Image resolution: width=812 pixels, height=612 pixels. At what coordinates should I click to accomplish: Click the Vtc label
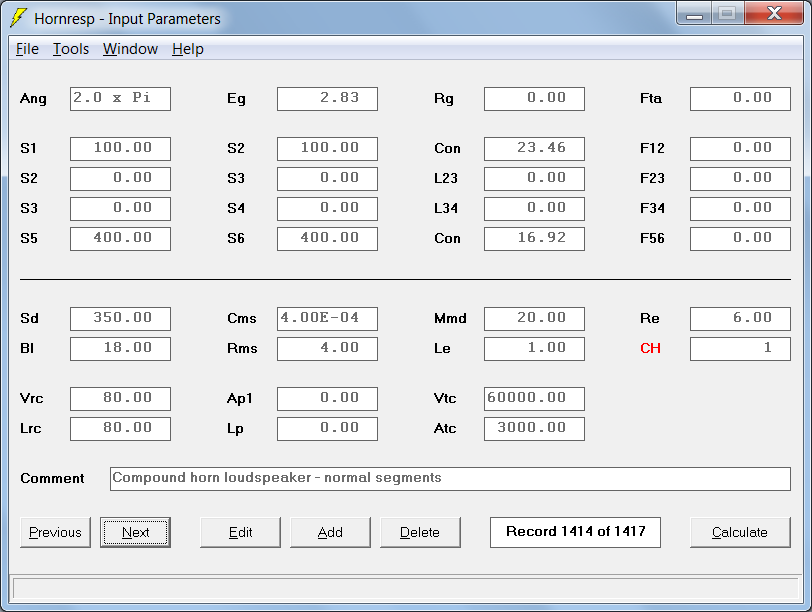tap(445, 399)
